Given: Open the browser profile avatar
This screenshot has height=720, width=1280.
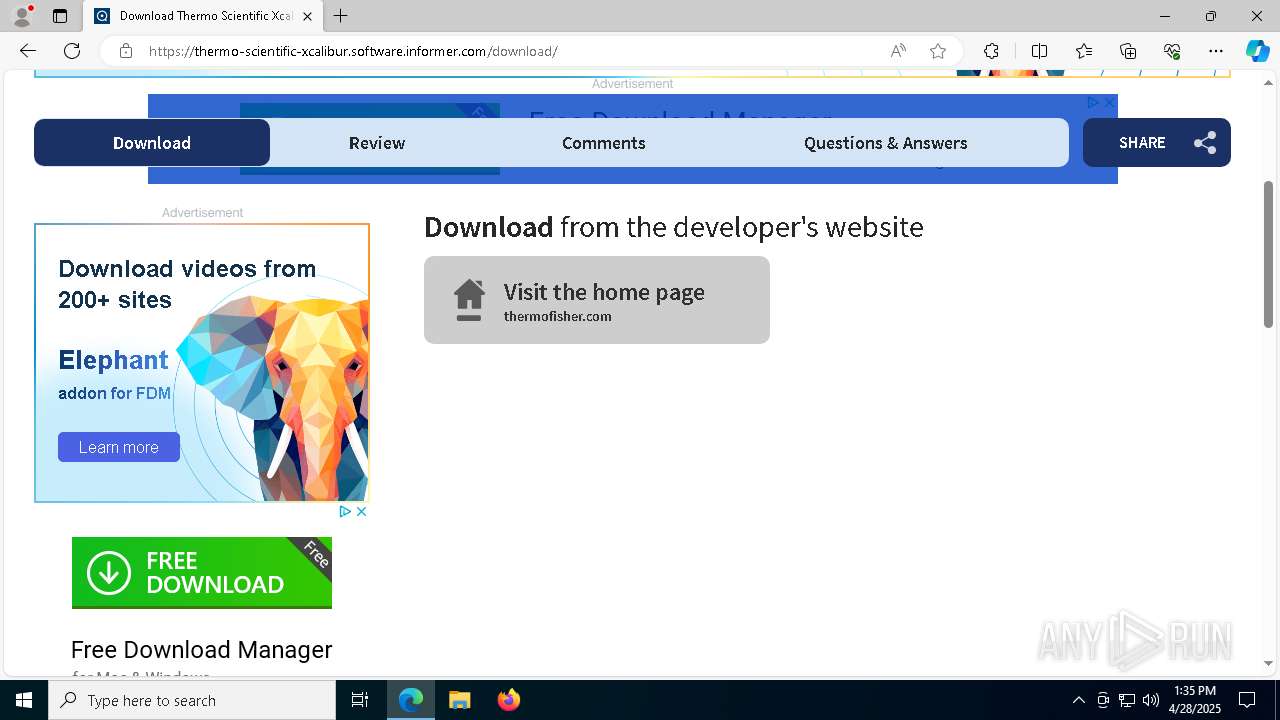Looking at the screenshot, I should click(x=22, y=16).
